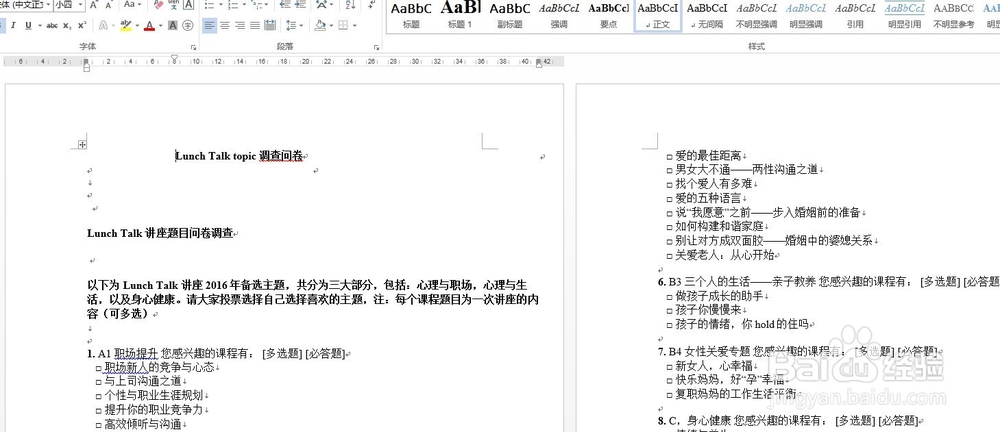Open the phonetic guide (wén) tool

(173, 5)
